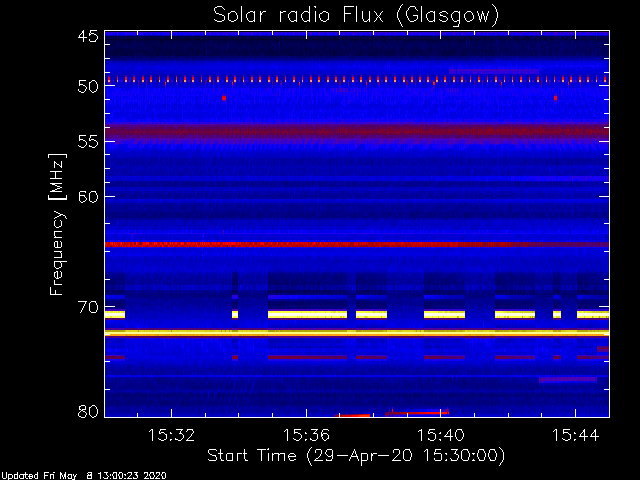Click the red streak at 80 MHz near 15:39

[417, 413]
